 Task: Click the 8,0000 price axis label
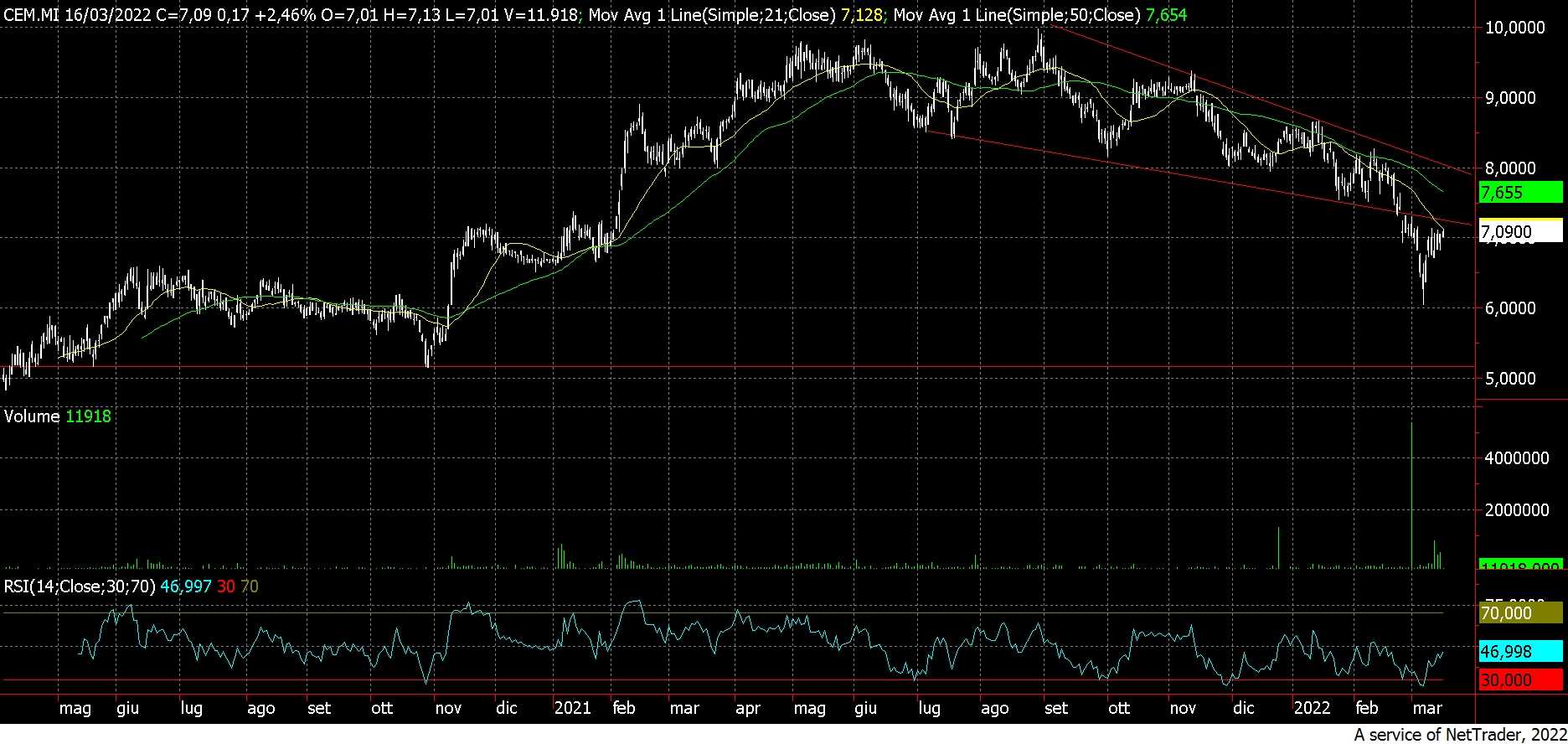1509,168
